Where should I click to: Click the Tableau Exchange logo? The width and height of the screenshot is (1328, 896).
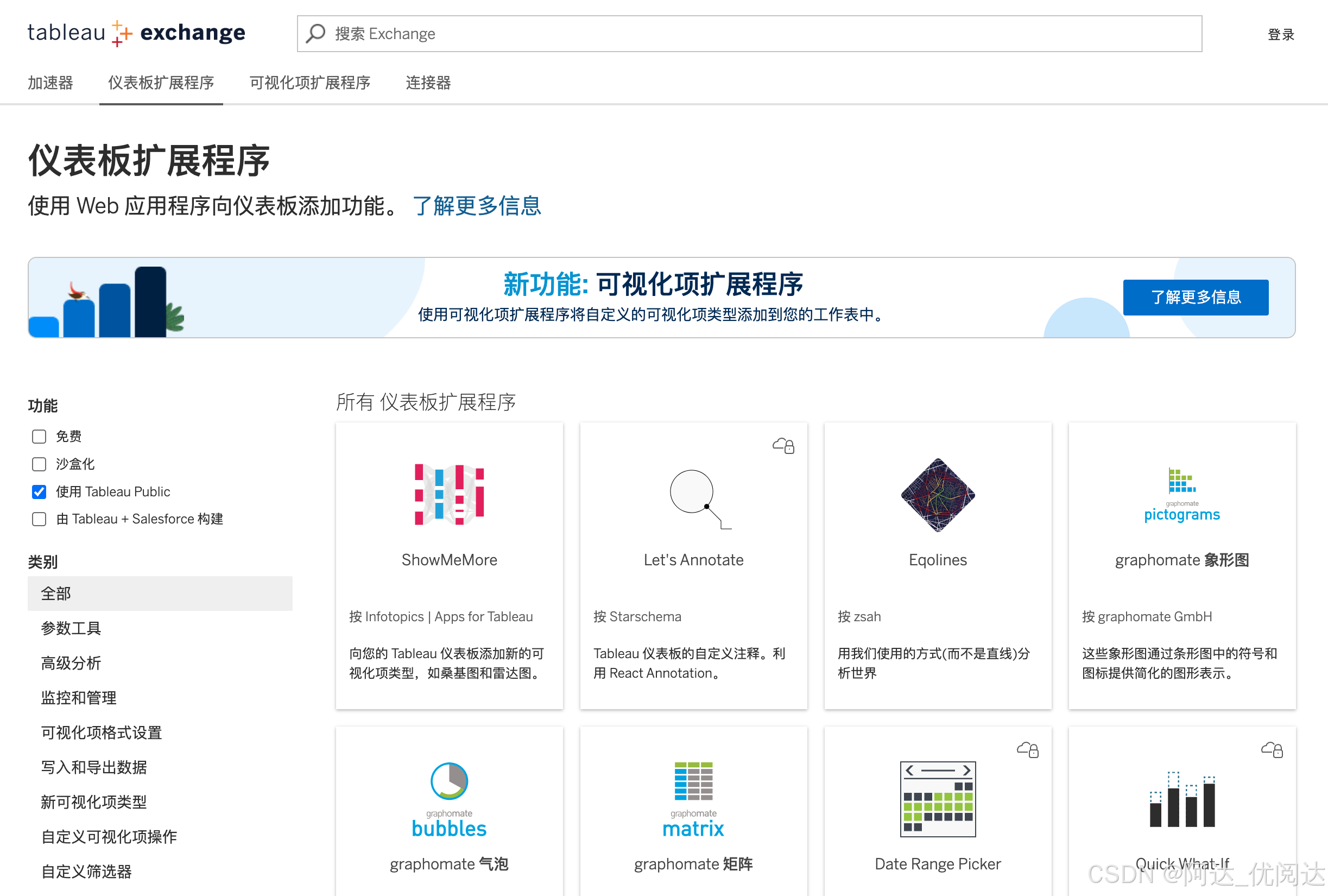coord(136,33)
